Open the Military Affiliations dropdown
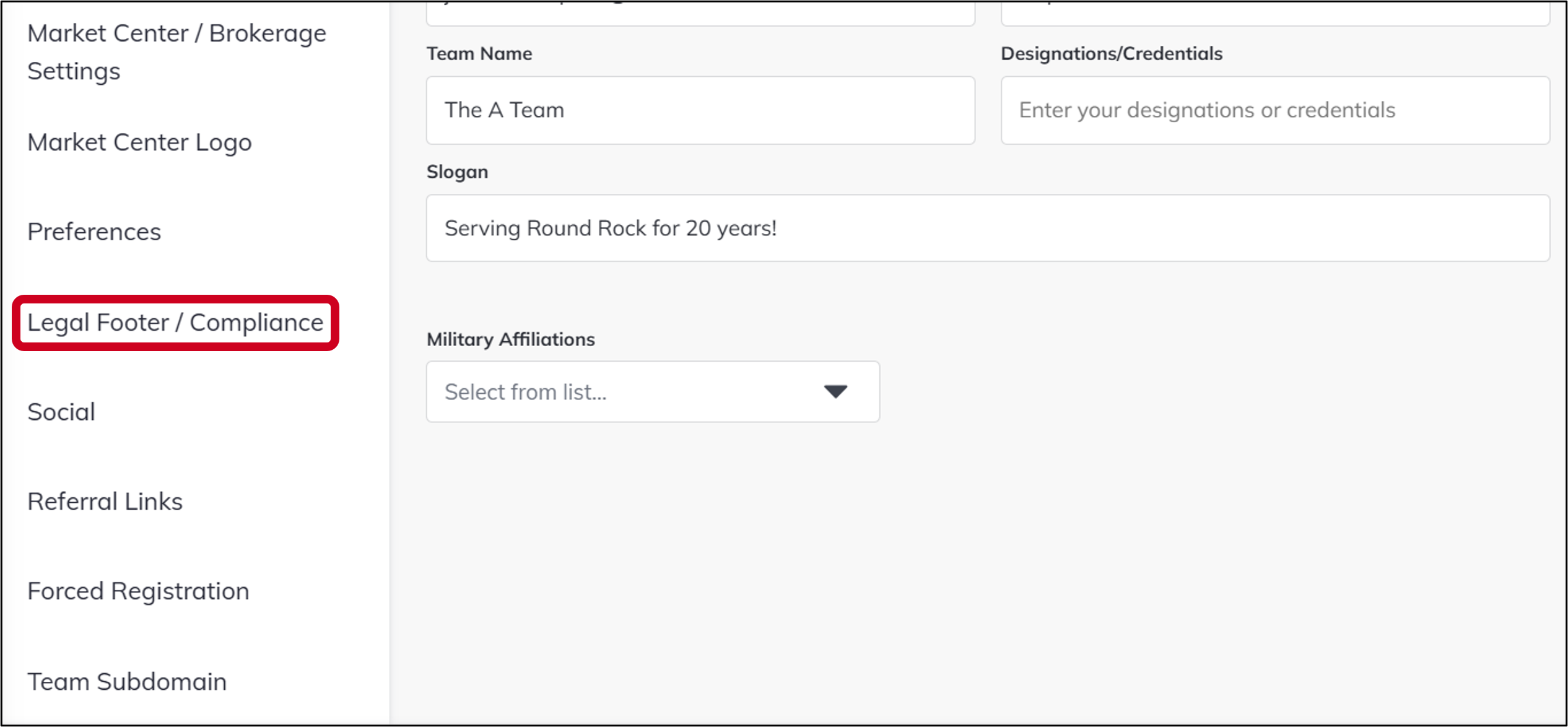This screenshot has width=1568, height=727. [x=653, y=392]
